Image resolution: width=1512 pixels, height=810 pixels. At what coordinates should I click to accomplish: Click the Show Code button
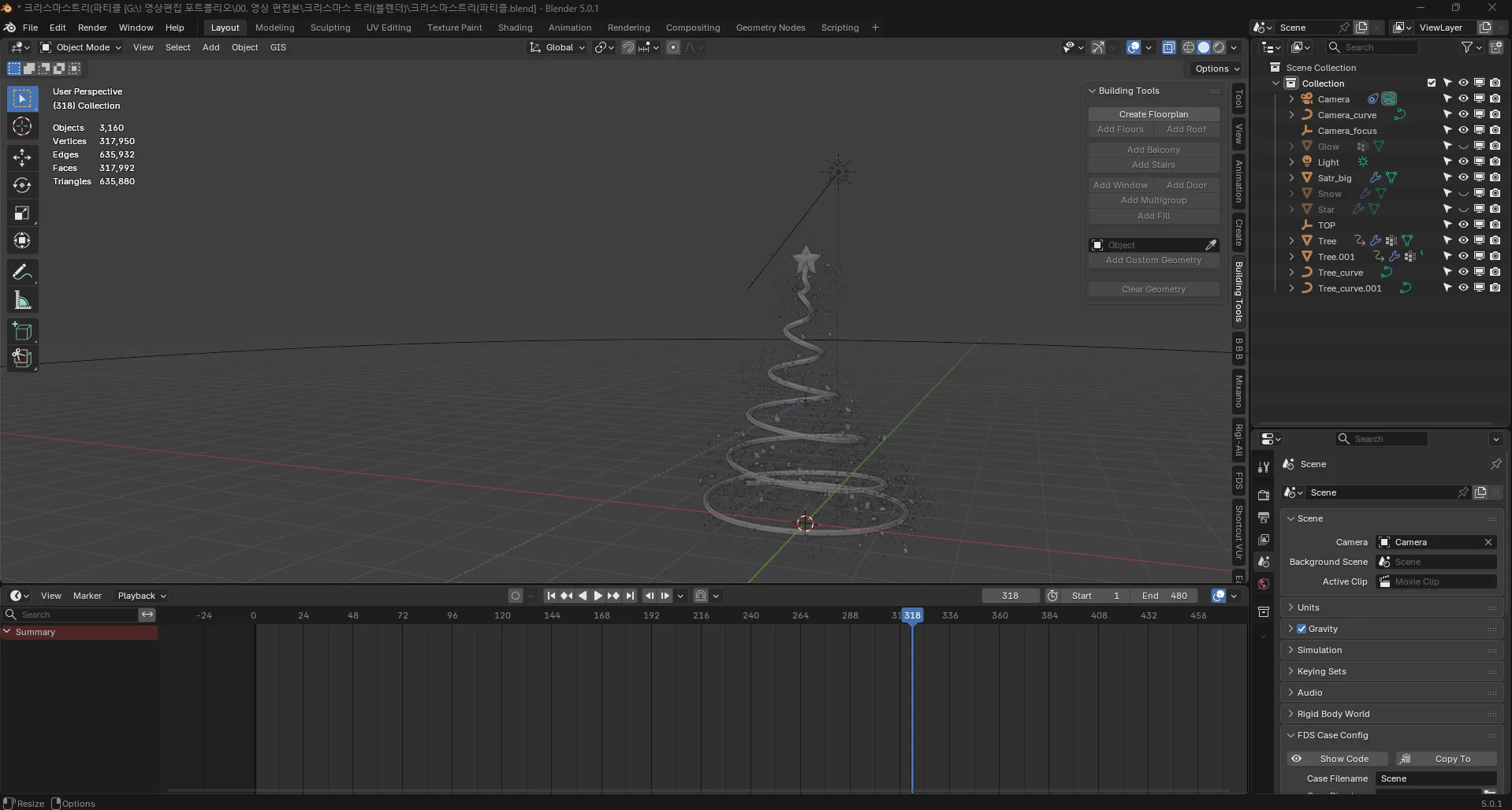[1338, 759]
